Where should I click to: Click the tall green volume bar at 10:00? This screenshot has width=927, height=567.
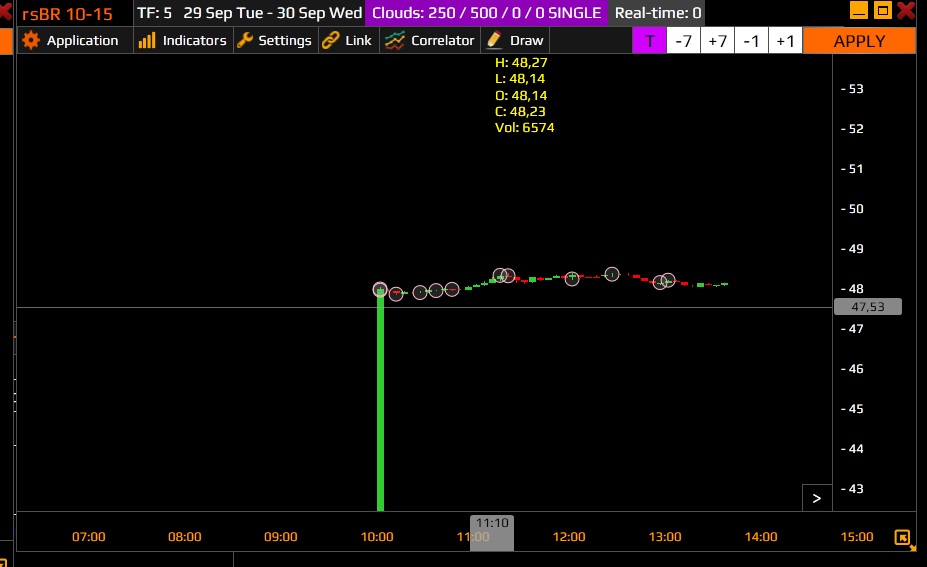coord(380,400)
